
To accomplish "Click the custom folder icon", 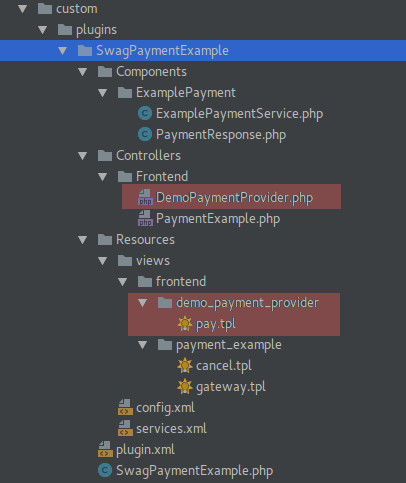I will click(x=45, y=9).
